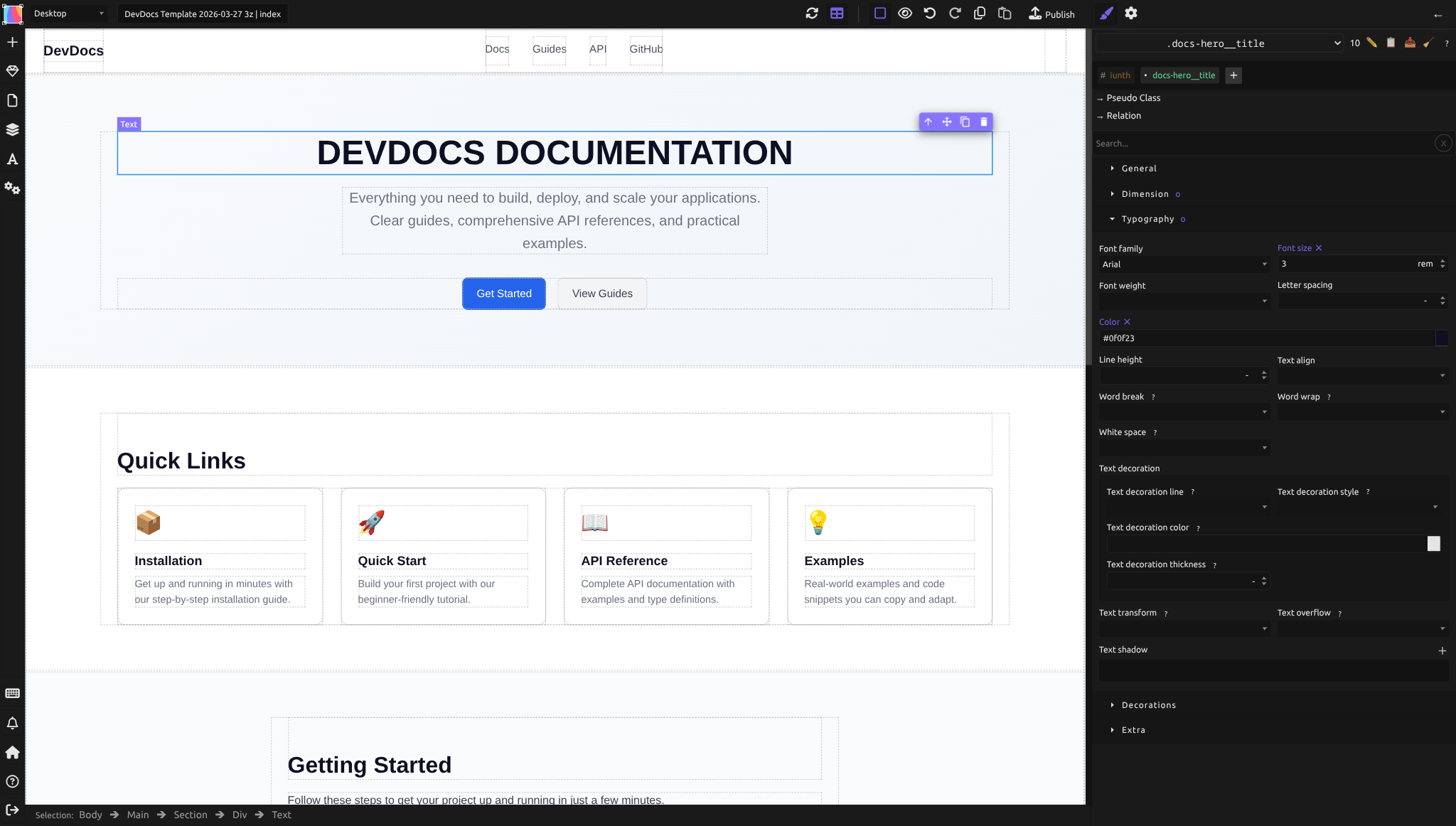Toggle the style manager paintbrush icon
The image size is (1456, 826).
(x=1106, y=13)
